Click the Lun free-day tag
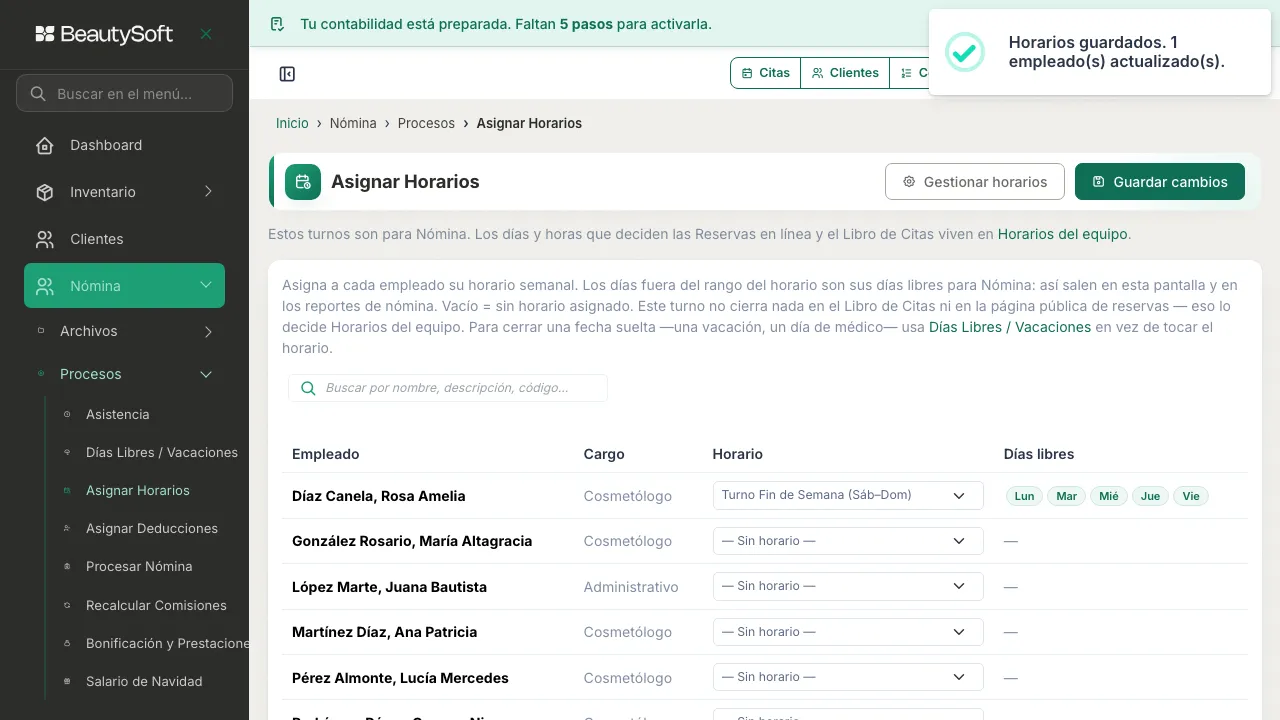1280x720 pixels. pos(1024,496)
